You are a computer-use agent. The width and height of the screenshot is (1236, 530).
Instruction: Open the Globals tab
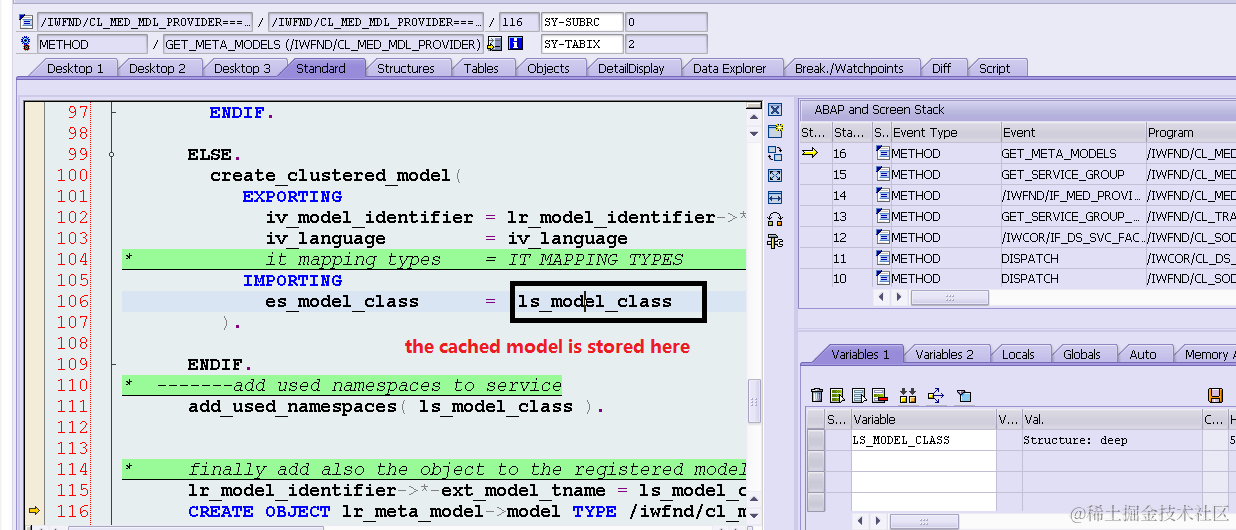click(x=1082, y=354)
